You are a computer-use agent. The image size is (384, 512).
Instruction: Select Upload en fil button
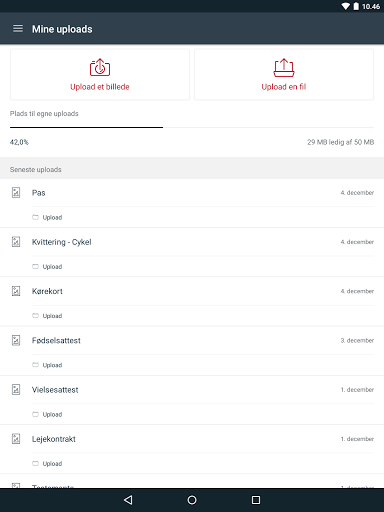pos(284,75)
